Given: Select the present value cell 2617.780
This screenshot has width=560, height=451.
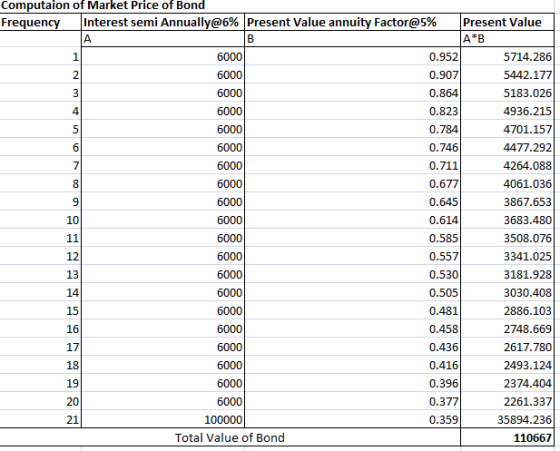Looking at the screenshot, I should pyautogui.click(x=508, y=347).
